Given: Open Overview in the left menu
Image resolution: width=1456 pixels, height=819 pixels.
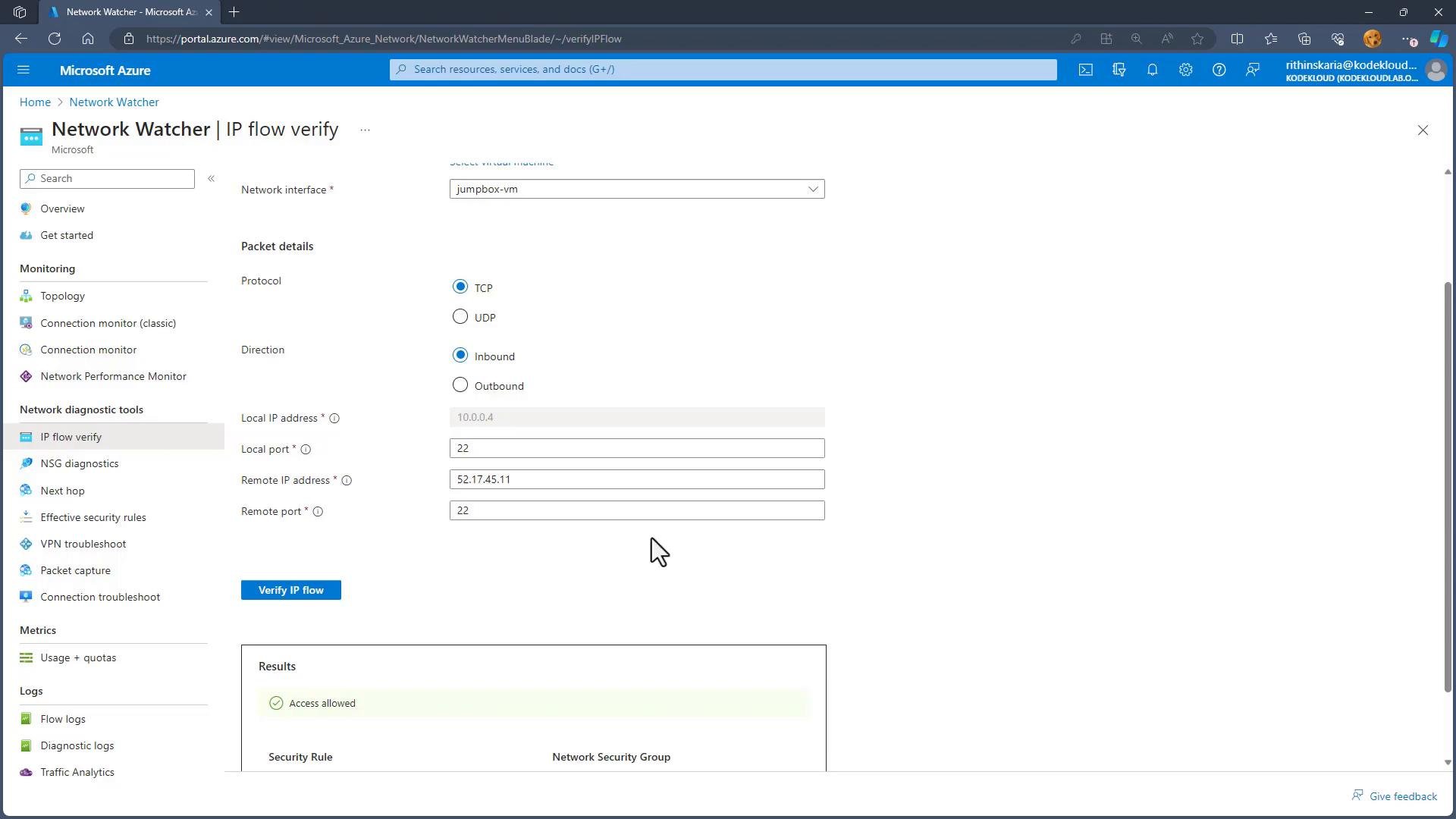Looking at the screenshot, I should (x=62, y=209).
